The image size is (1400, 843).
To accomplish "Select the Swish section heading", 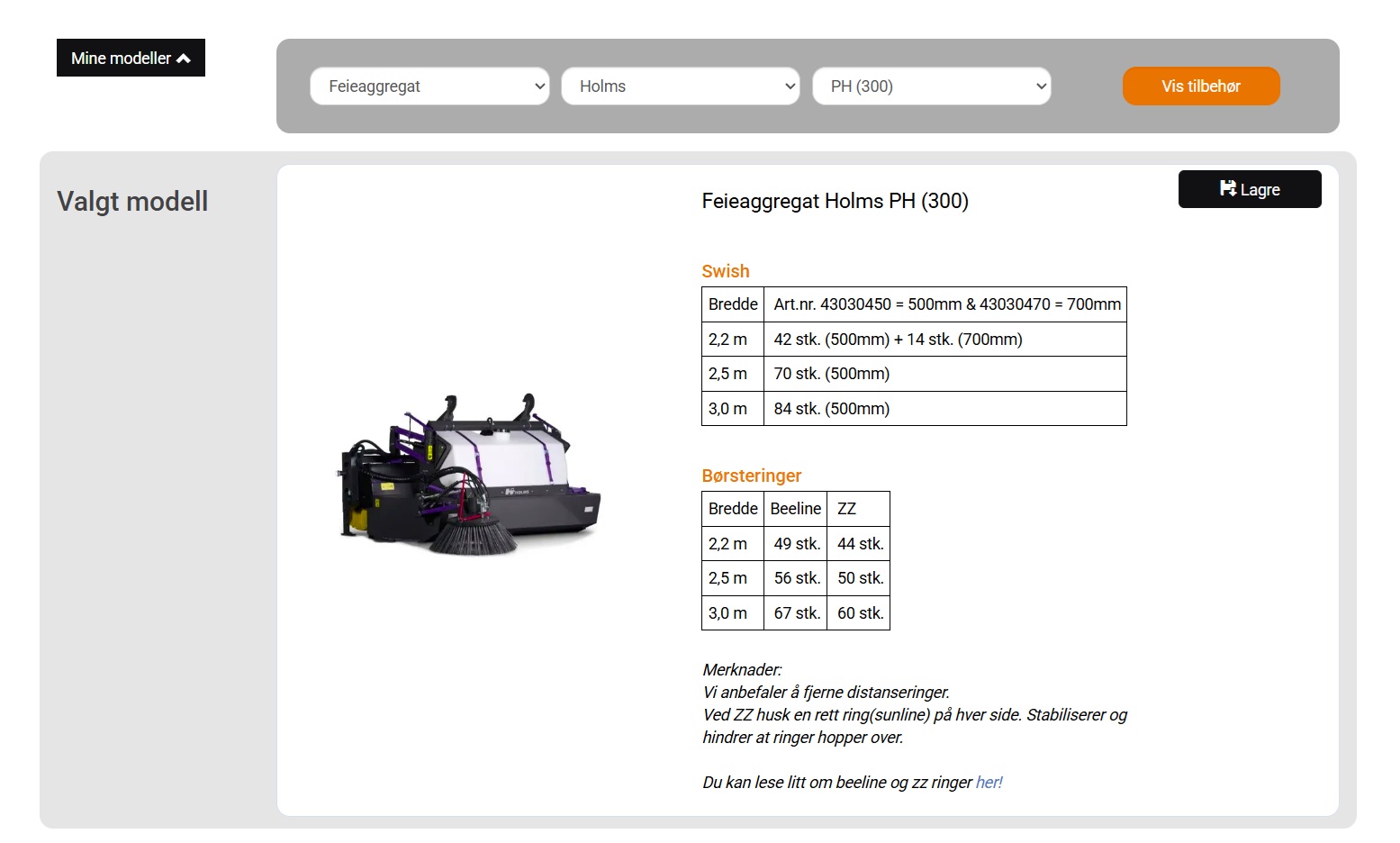I will (726, 271).
